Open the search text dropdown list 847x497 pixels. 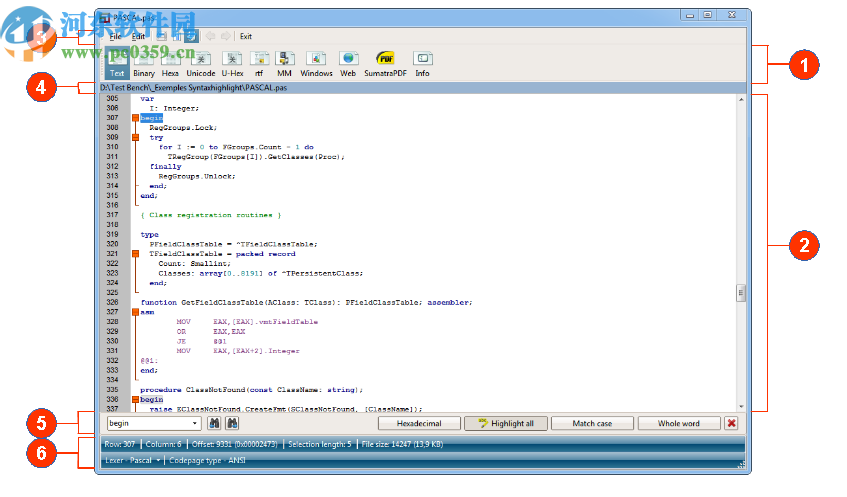click(196, 423)
